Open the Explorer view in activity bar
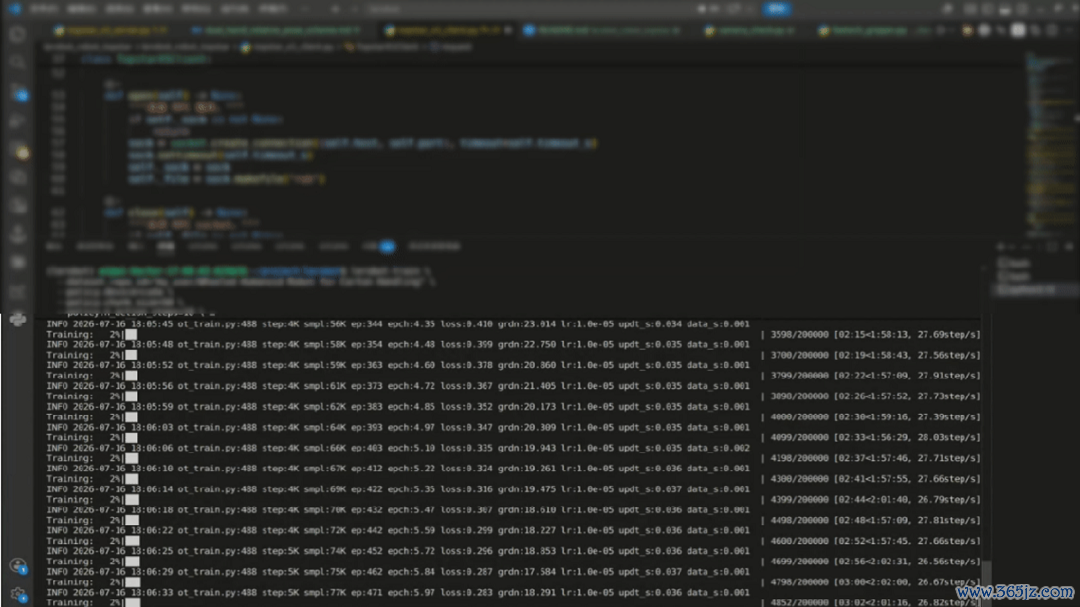 pyautogui.click(x=18, y=34)
